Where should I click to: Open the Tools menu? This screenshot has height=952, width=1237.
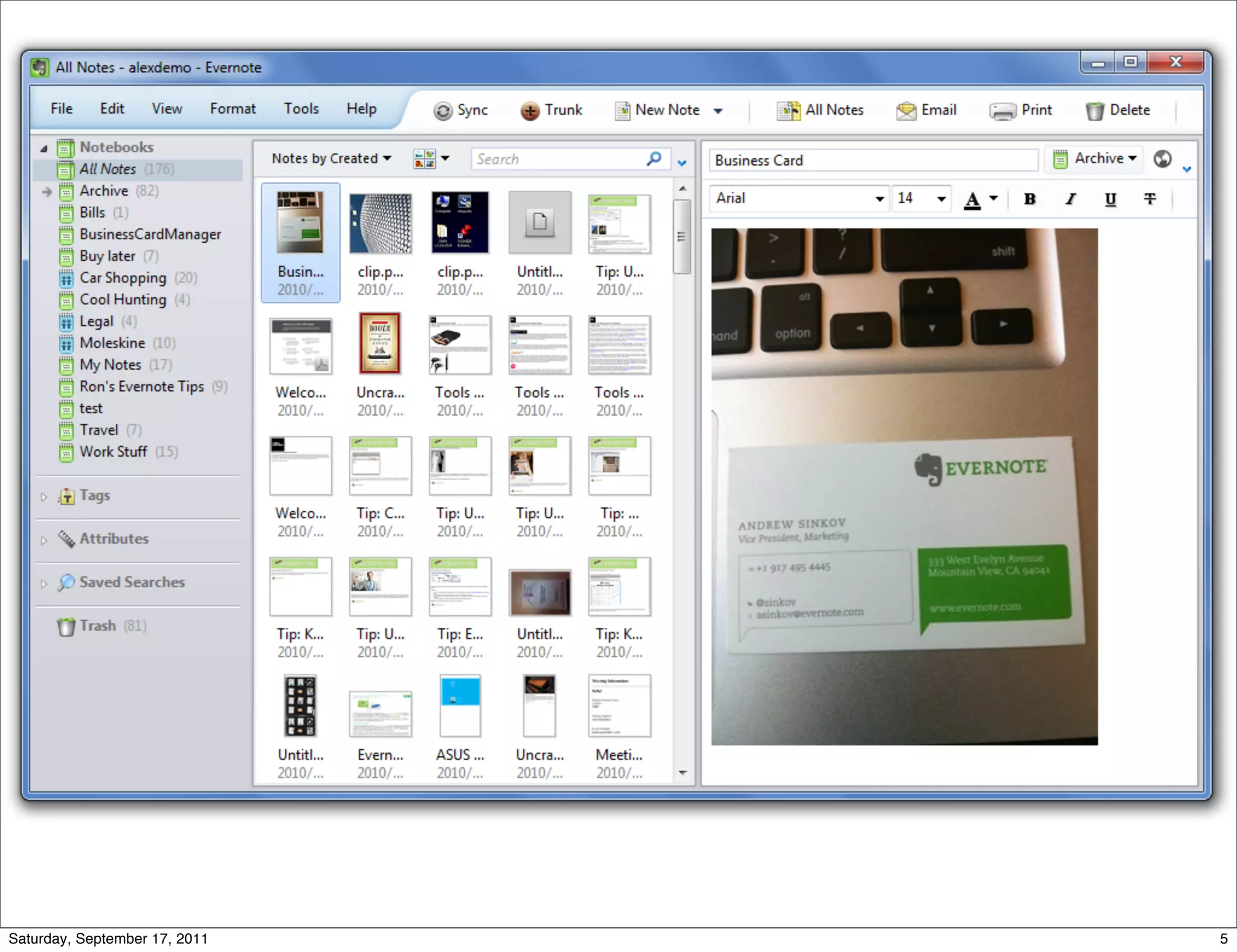pyautogui.click(x=301, y=109)
